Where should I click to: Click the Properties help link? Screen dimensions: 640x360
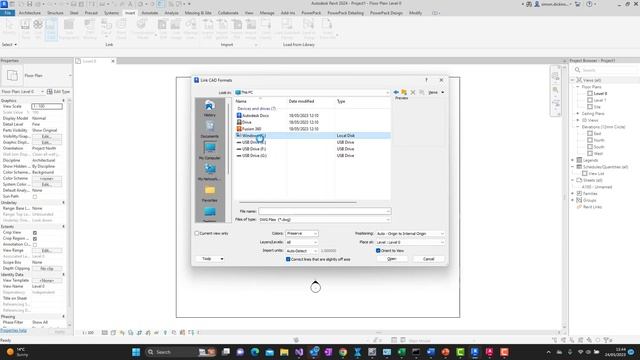pos(13,331)
